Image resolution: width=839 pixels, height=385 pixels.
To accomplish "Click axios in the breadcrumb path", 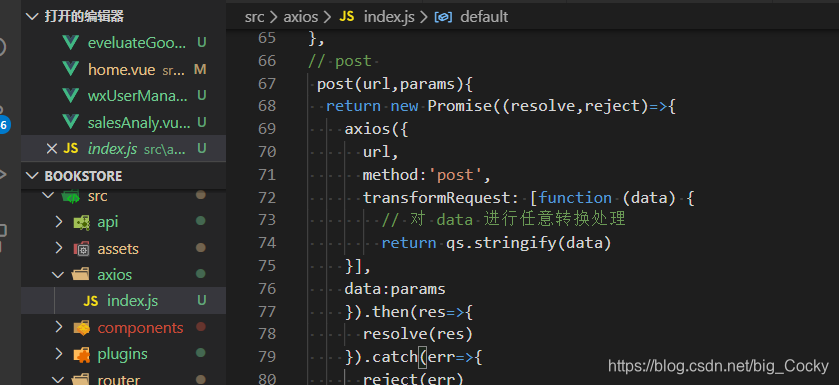I will [x=301, y=17].
